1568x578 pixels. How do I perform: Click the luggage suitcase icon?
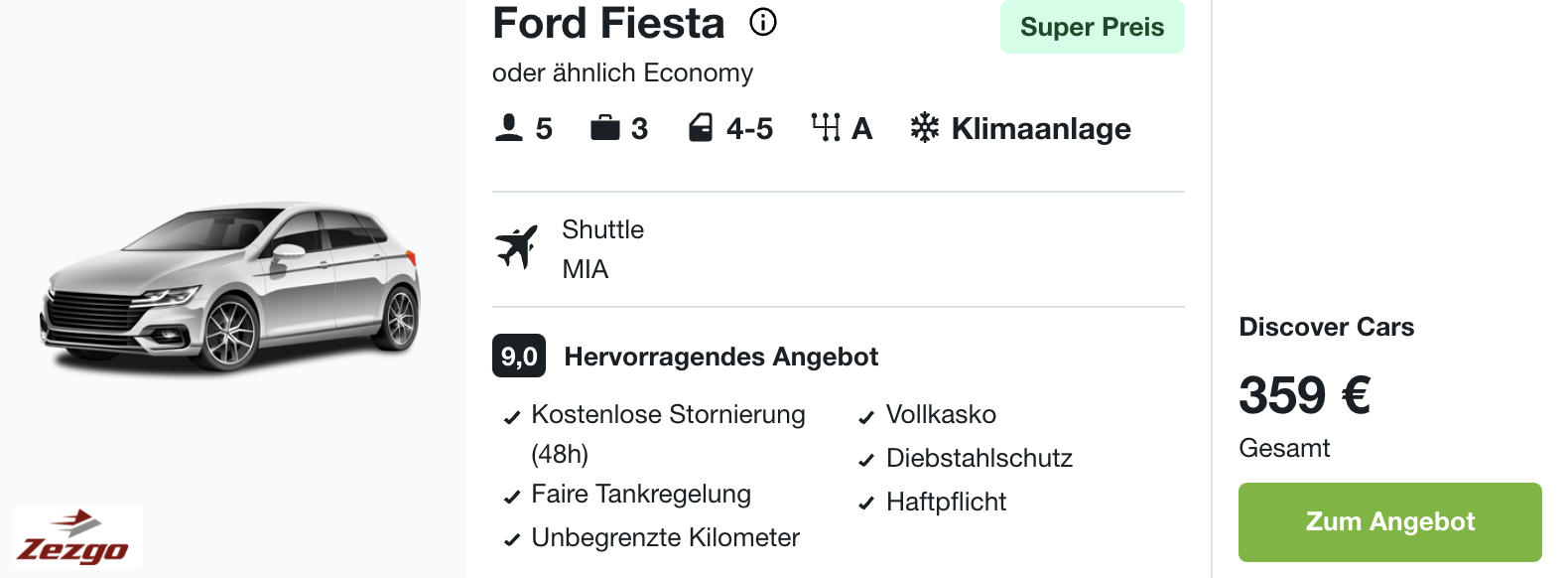[x=605, y=128]
